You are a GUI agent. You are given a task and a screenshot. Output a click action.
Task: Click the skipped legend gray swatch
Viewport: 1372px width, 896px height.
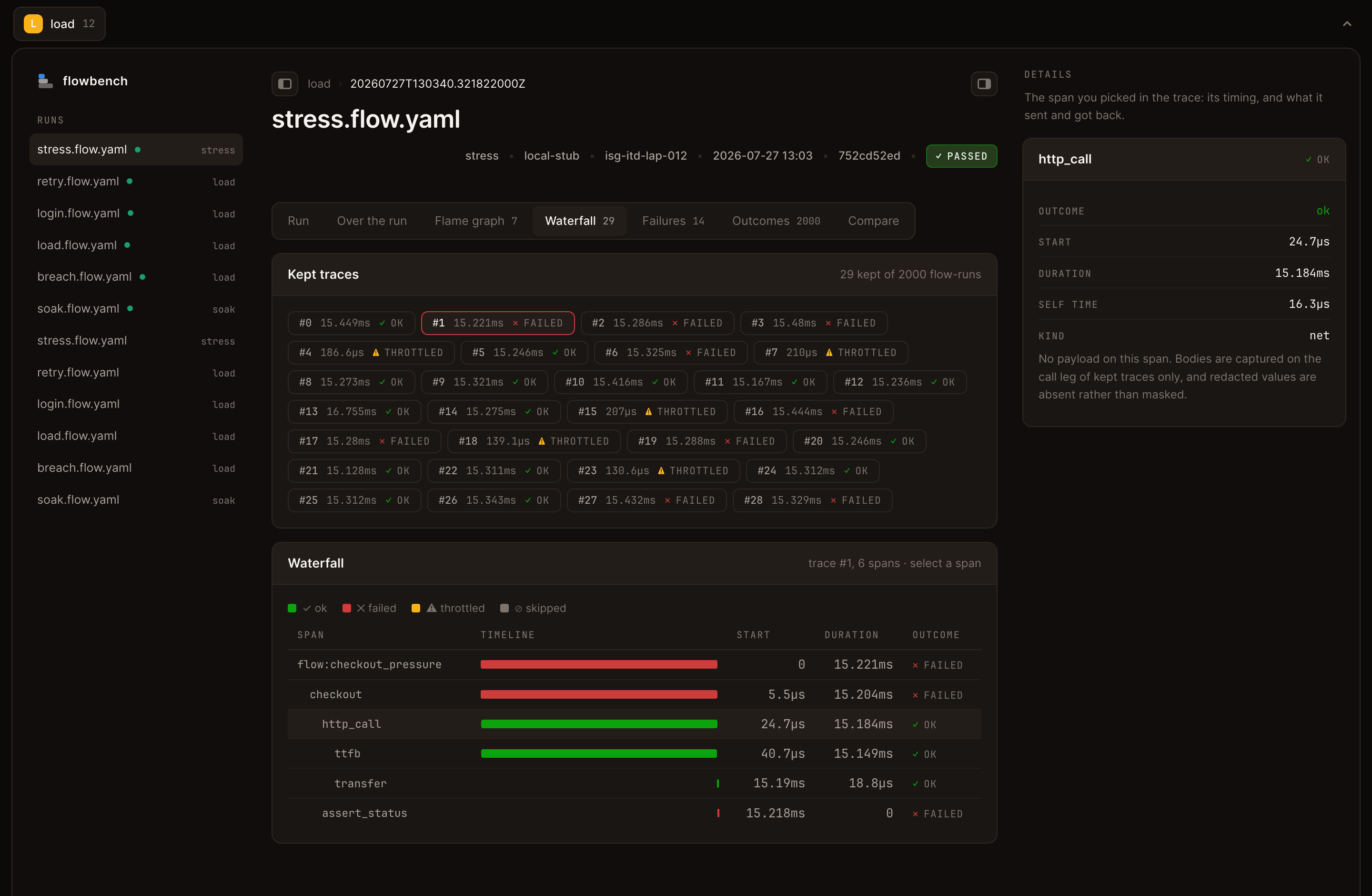504,608
